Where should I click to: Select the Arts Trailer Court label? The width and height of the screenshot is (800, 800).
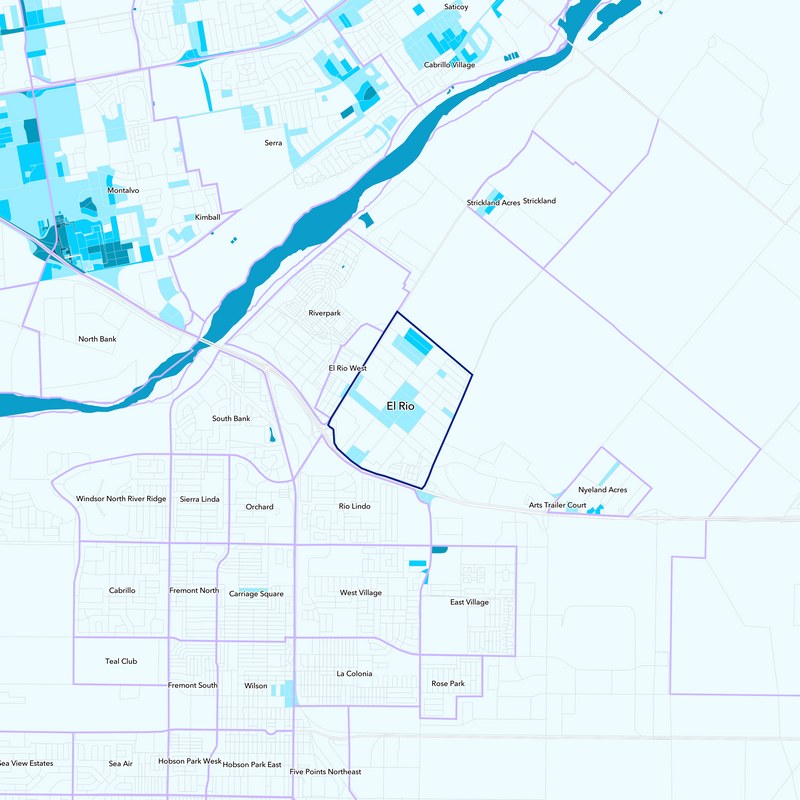click(557, 506)
